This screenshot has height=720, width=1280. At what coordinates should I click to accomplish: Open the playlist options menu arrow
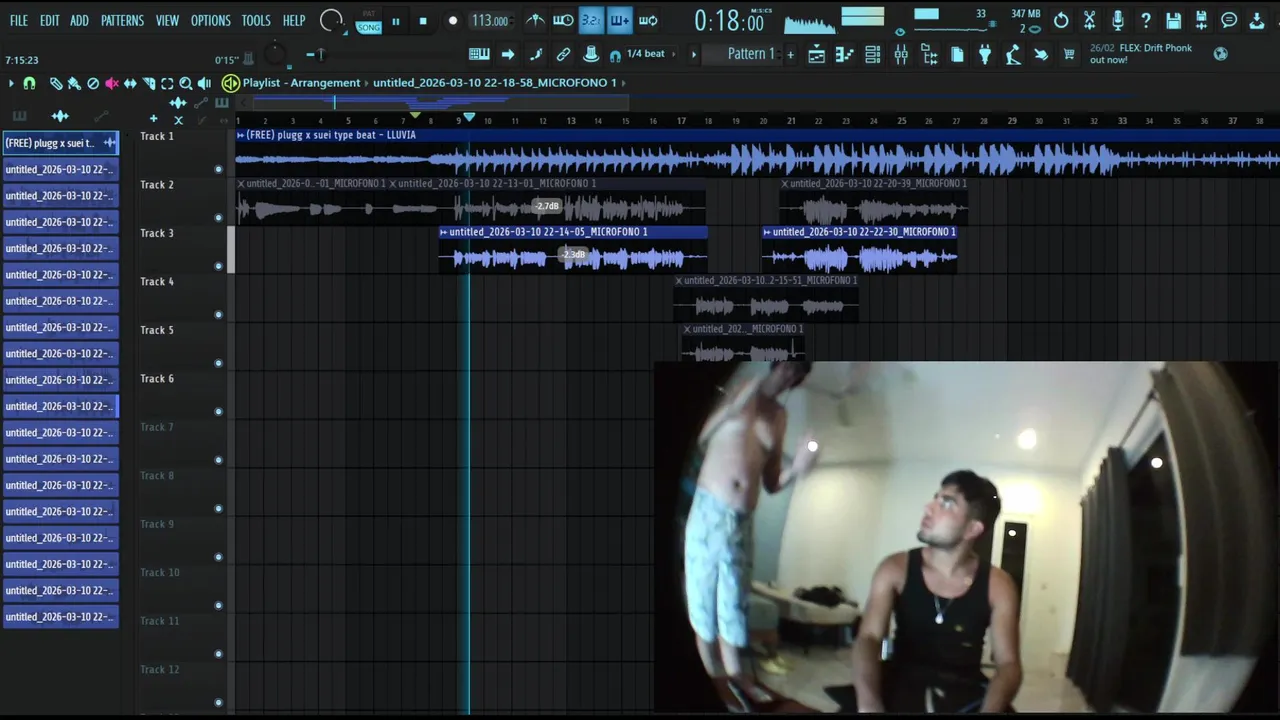11,84
